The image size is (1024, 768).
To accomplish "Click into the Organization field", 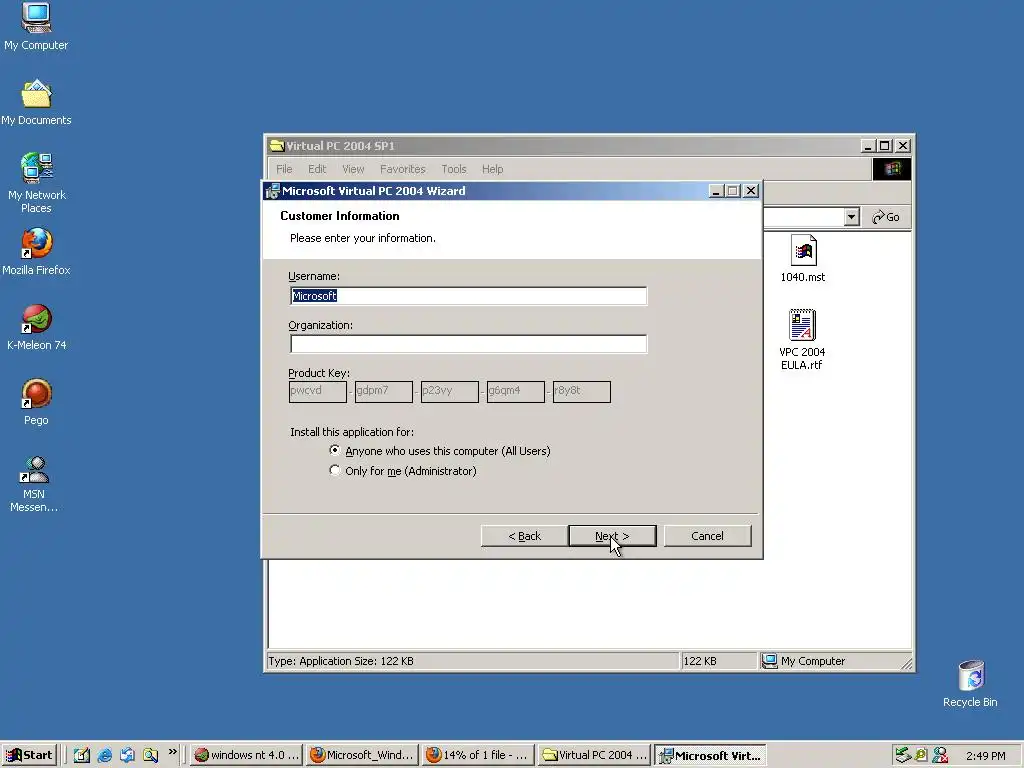I will pyautogui.click(x=468, y=344).
